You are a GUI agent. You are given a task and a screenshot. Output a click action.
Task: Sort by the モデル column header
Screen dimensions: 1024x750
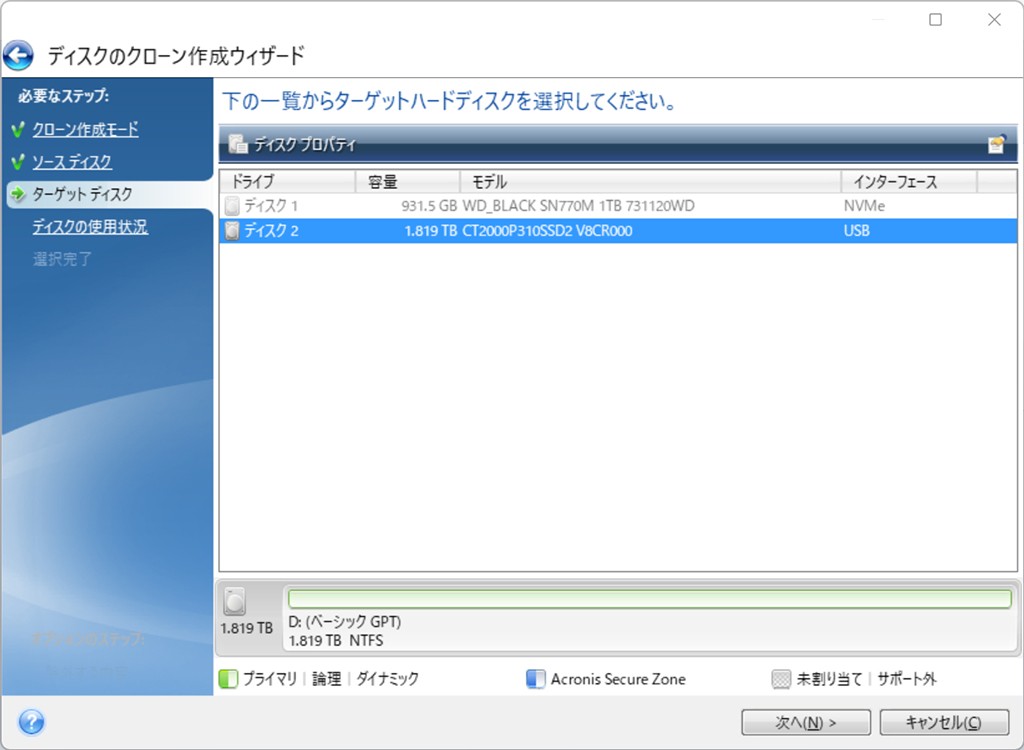click(650, 182)
